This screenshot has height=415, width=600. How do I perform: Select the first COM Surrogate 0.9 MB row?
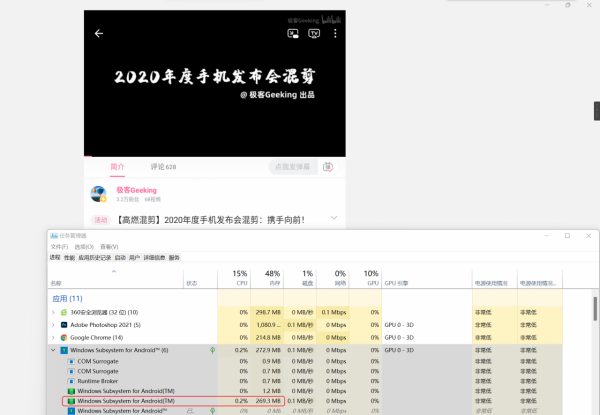(x=305, y=361)
